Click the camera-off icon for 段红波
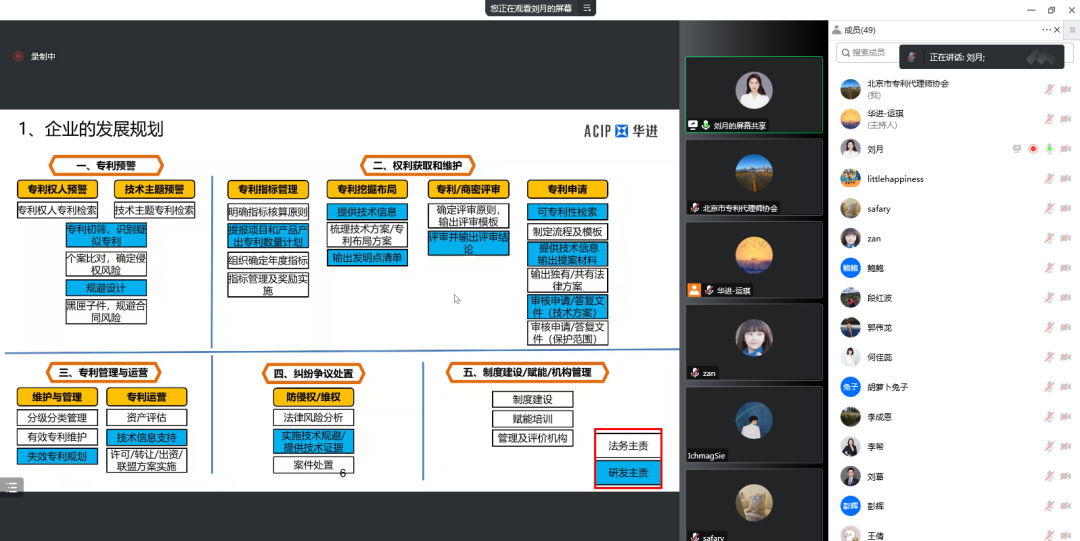 point(1066,298)
